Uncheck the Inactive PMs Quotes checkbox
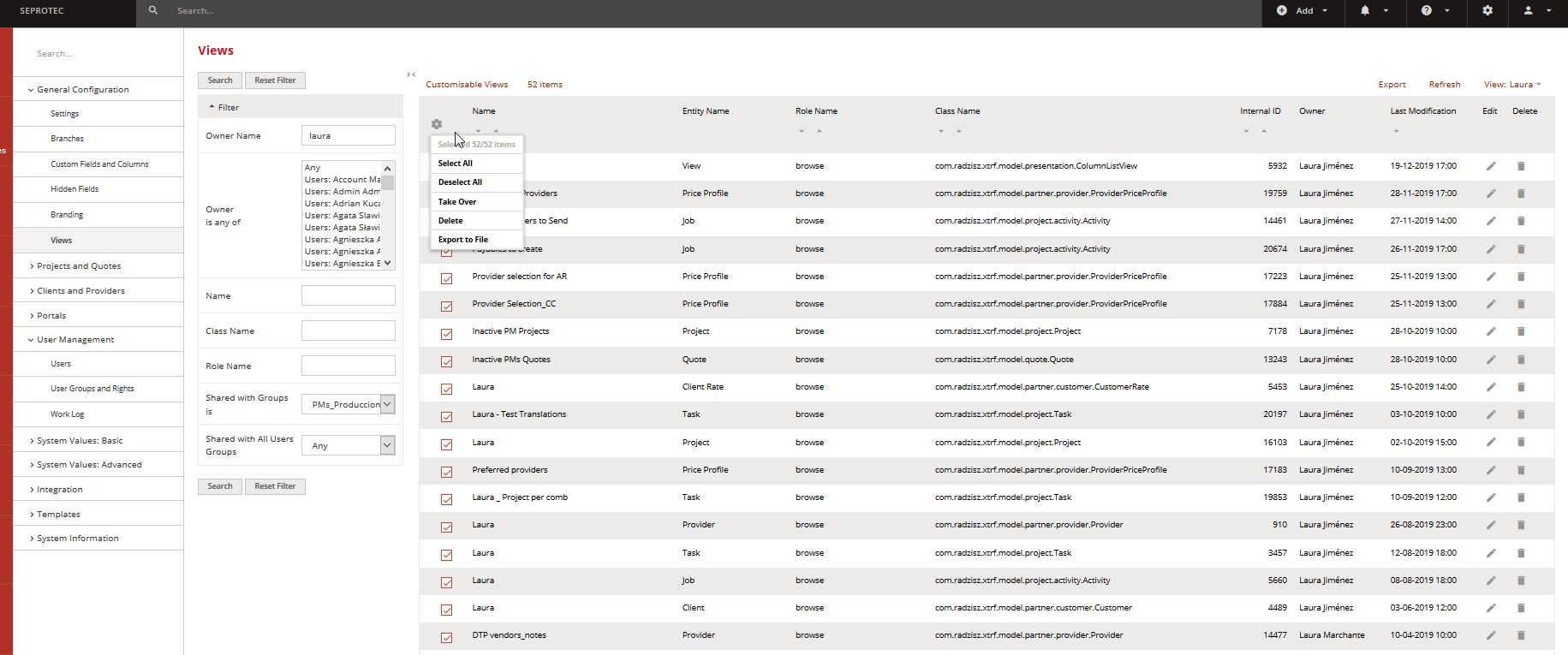Viewport: 1568px width, 655px height. pos(446,361)
